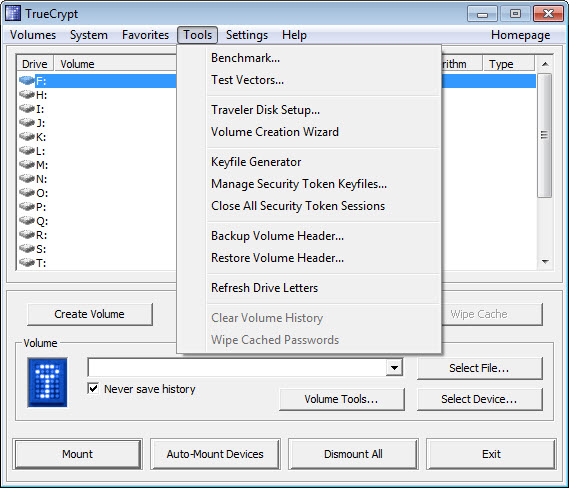Click the drive icon beside P:
This screenshot has width=569, height=488.
27,207
